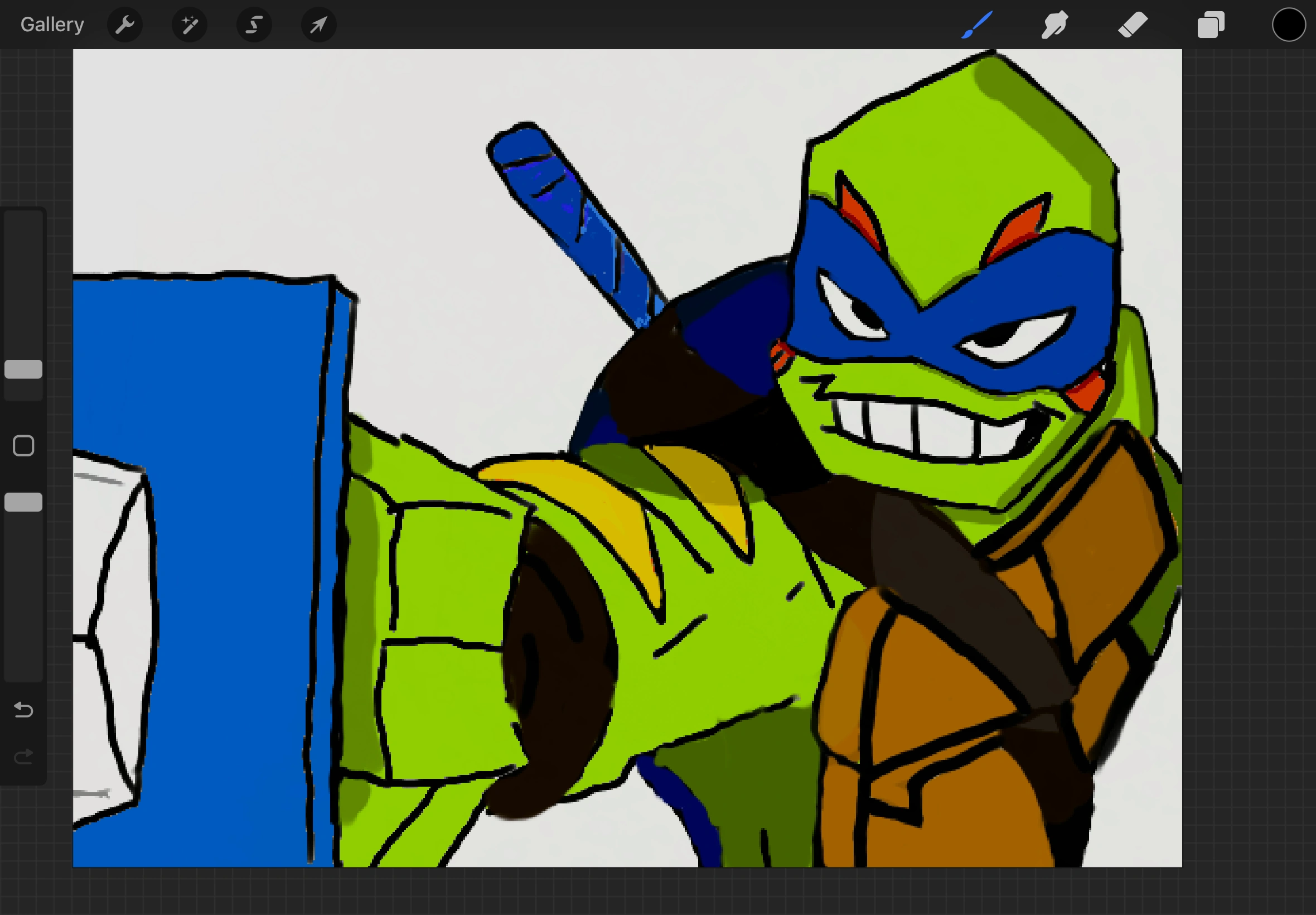This screenshot has height=915, width=1316.
Task: Open smudge brush settings
Action: point(1053,25)
